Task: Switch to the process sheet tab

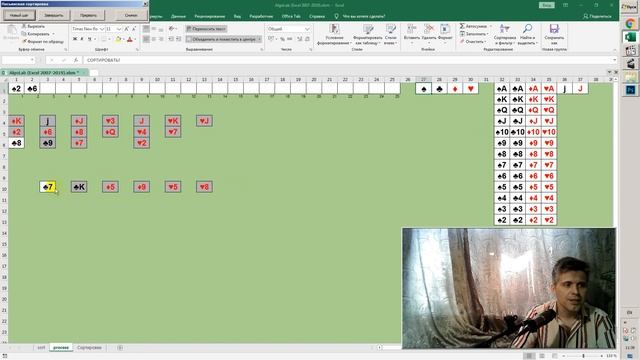Action: point(61,348)
